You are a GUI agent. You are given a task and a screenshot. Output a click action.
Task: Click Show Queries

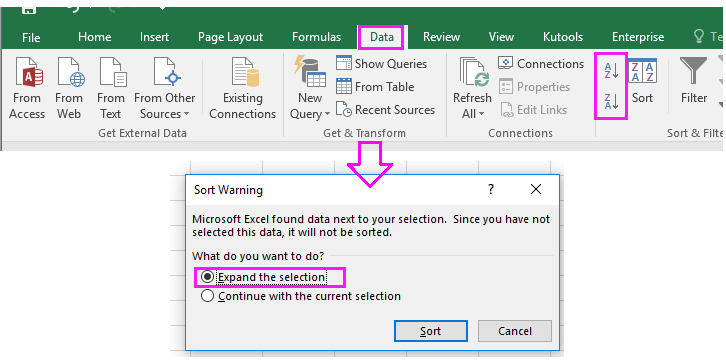point(382,63)
